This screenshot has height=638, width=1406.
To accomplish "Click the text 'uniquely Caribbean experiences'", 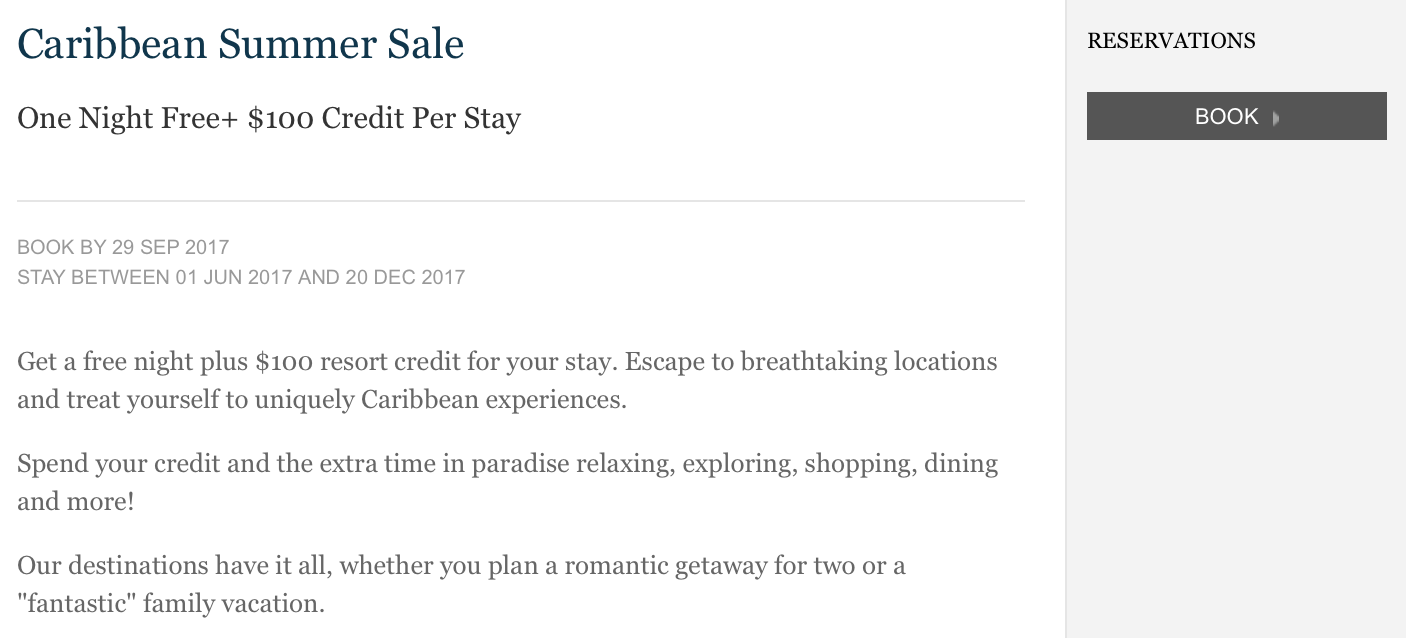I will 441,400.
